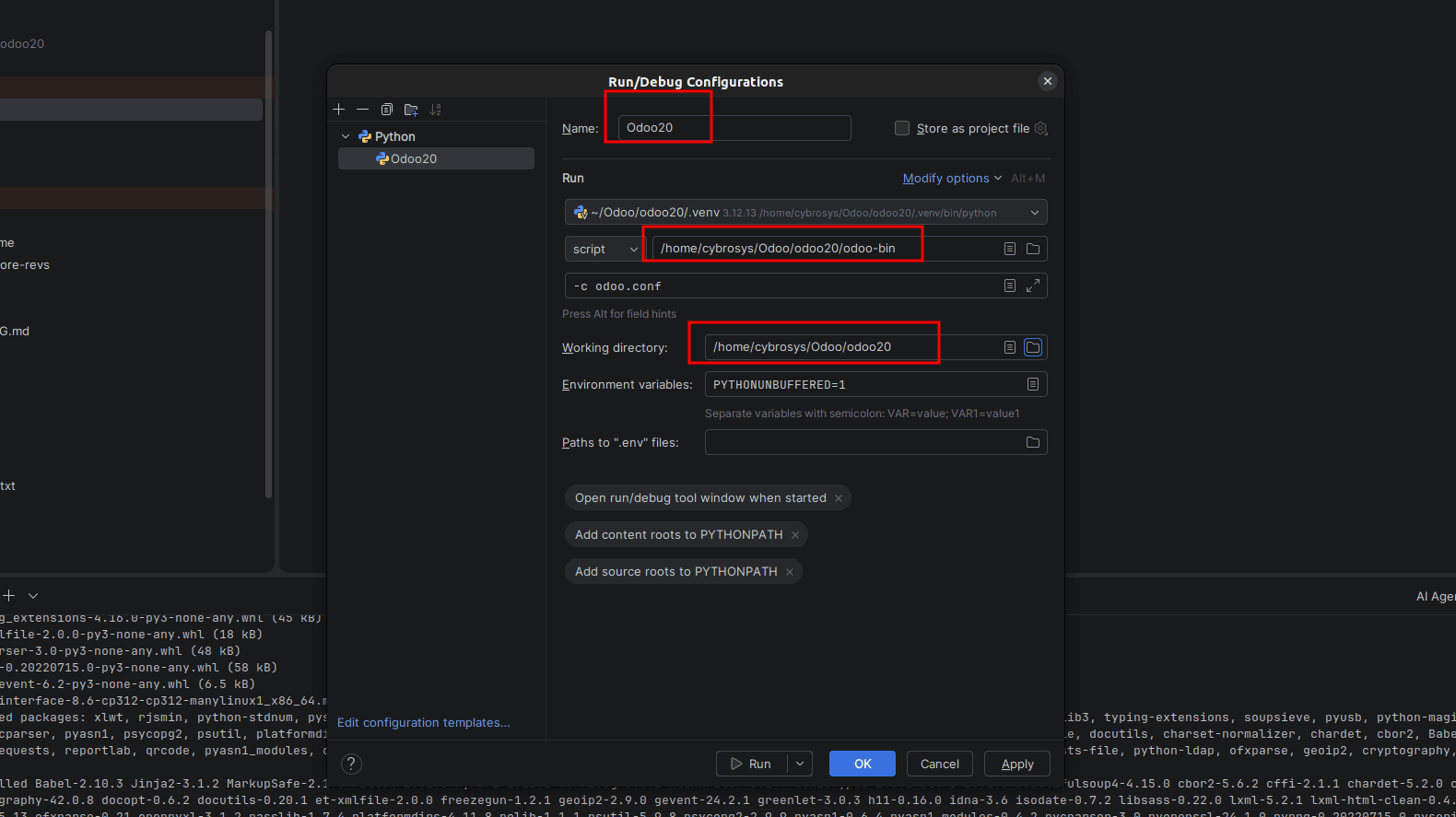This screenshot has width=1456, height=817.
Task: Sort configurations alphabetically
Action: pyautogui.click(x=436, y=110)
